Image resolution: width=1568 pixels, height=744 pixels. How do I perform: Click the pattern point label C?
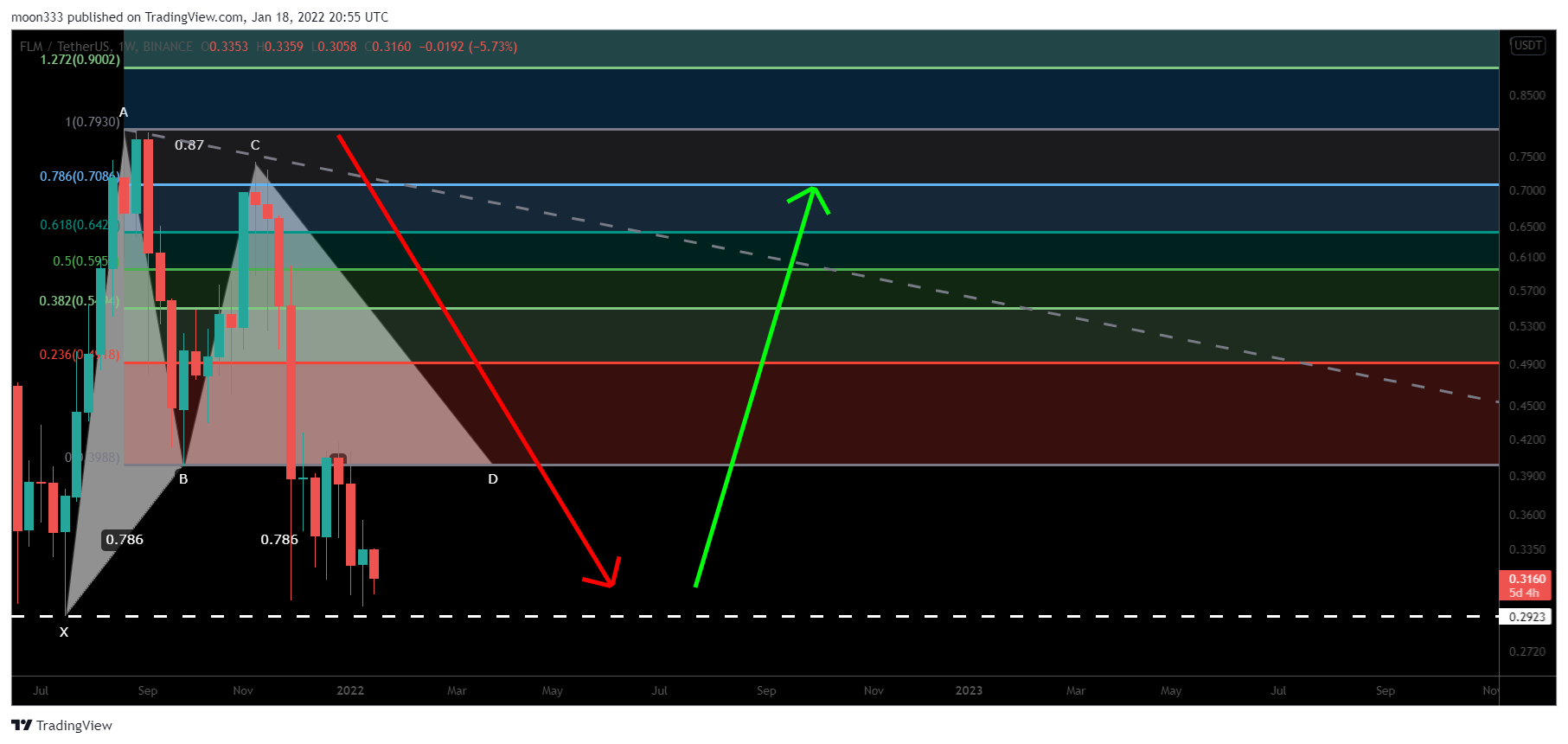point(255,144)
